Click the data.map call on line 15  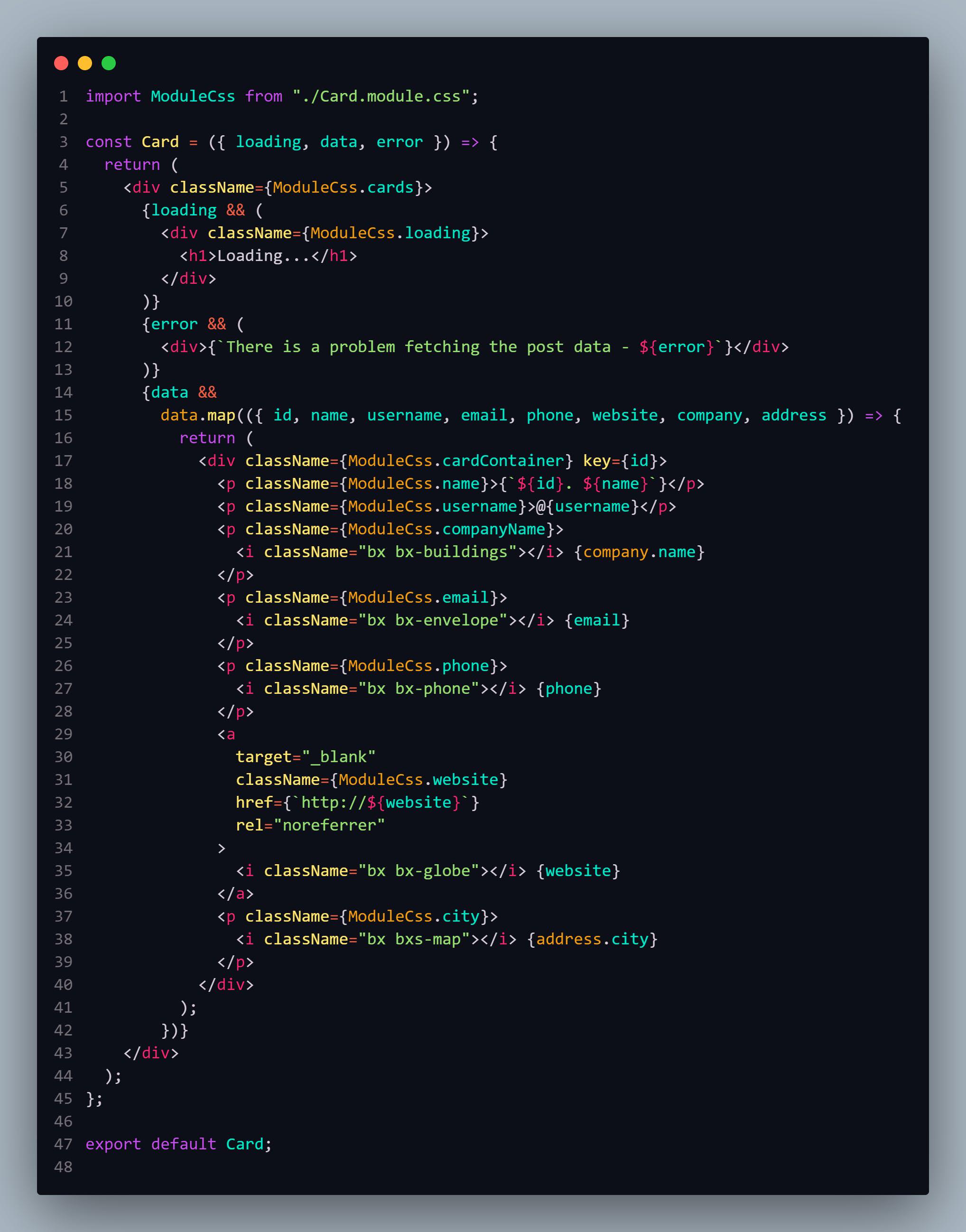click(198, 416)
